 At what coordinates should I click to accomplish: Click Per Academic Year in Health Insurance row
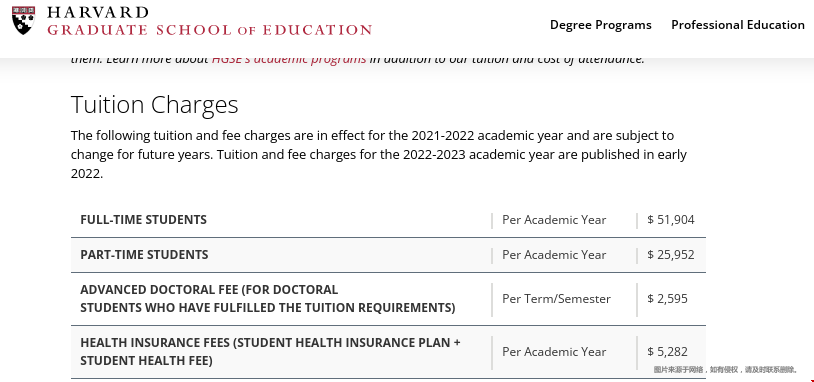tap(554, 351)
